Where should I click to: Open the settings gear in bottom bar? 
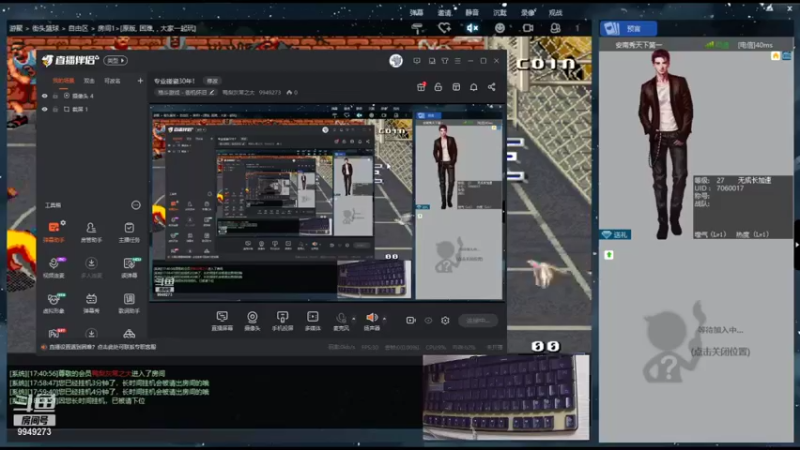(445, 320)
